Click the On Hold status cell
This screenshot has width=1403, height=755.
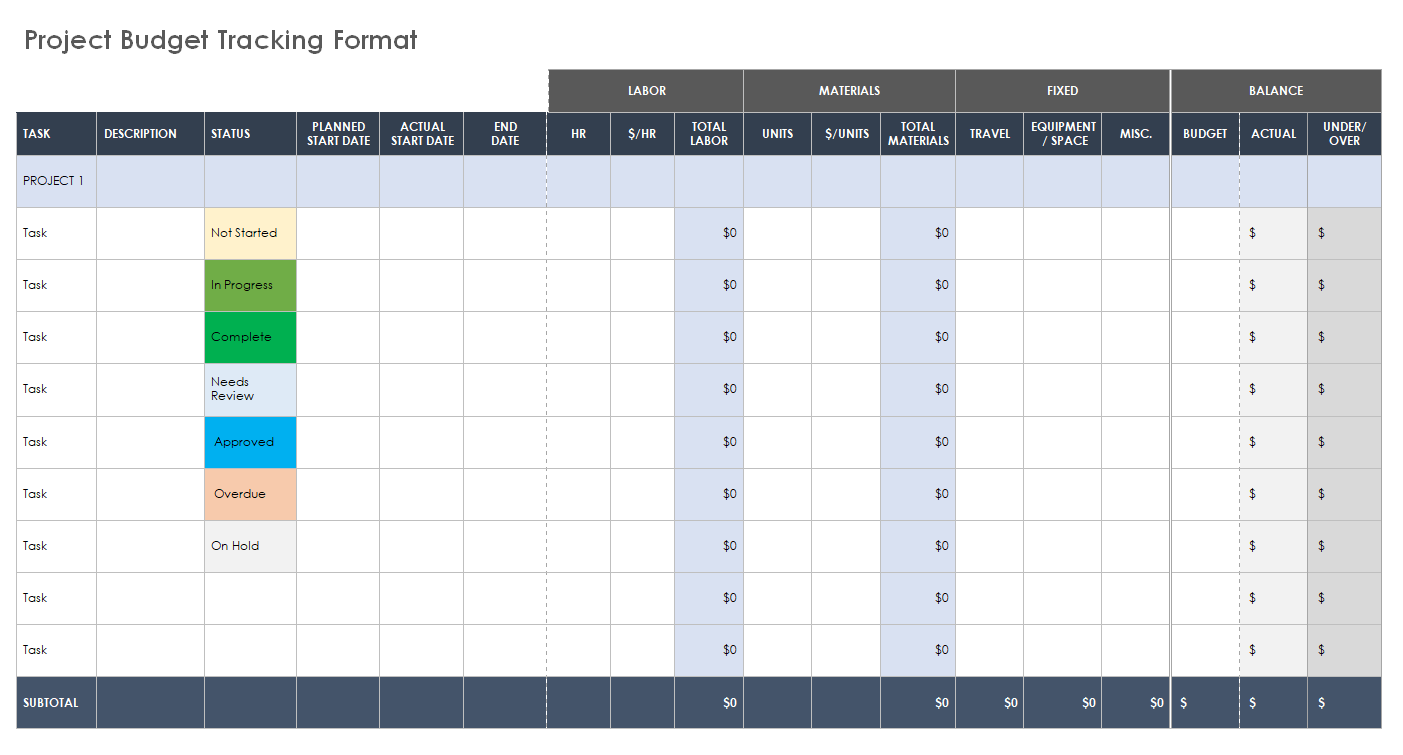pos(250,546)
